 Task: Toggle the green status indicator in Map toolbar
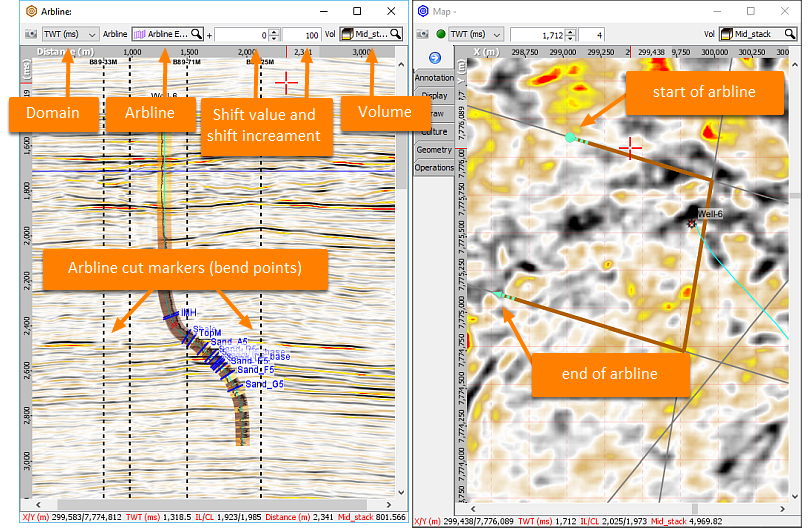(x=441, y=34)
